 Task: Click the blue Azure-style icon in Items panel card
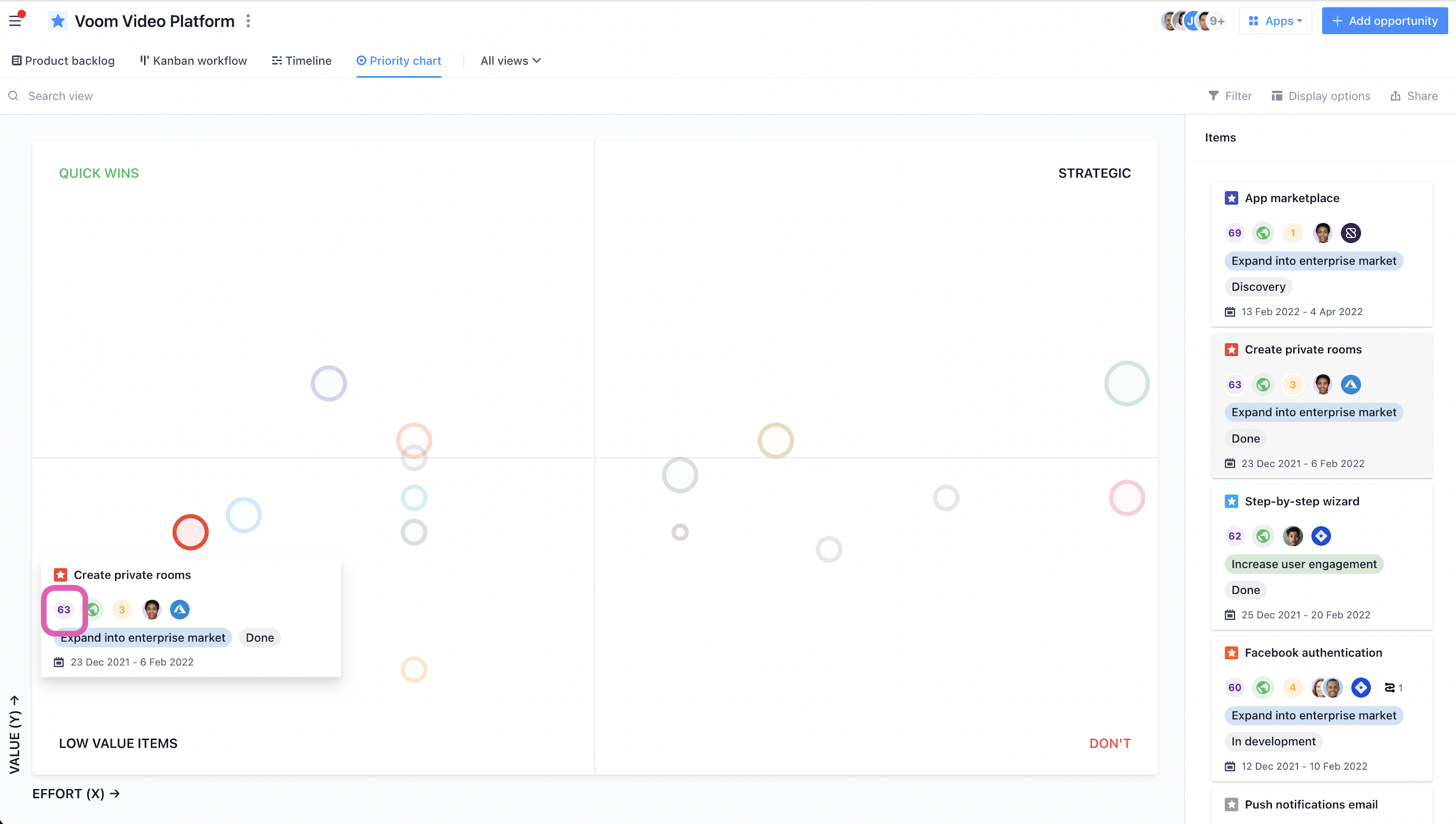pyautogui.click(x=1350, y=384)
